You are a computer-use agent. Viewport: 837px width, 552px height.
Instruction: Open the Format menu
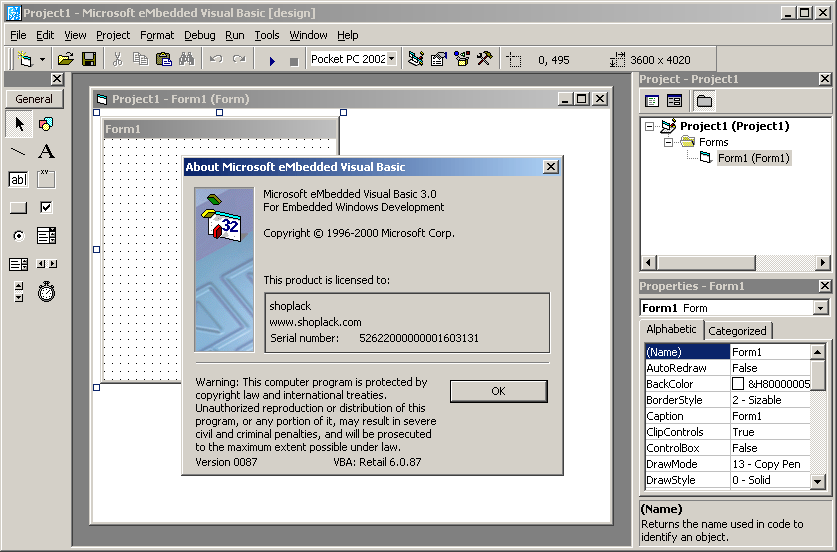157,35
